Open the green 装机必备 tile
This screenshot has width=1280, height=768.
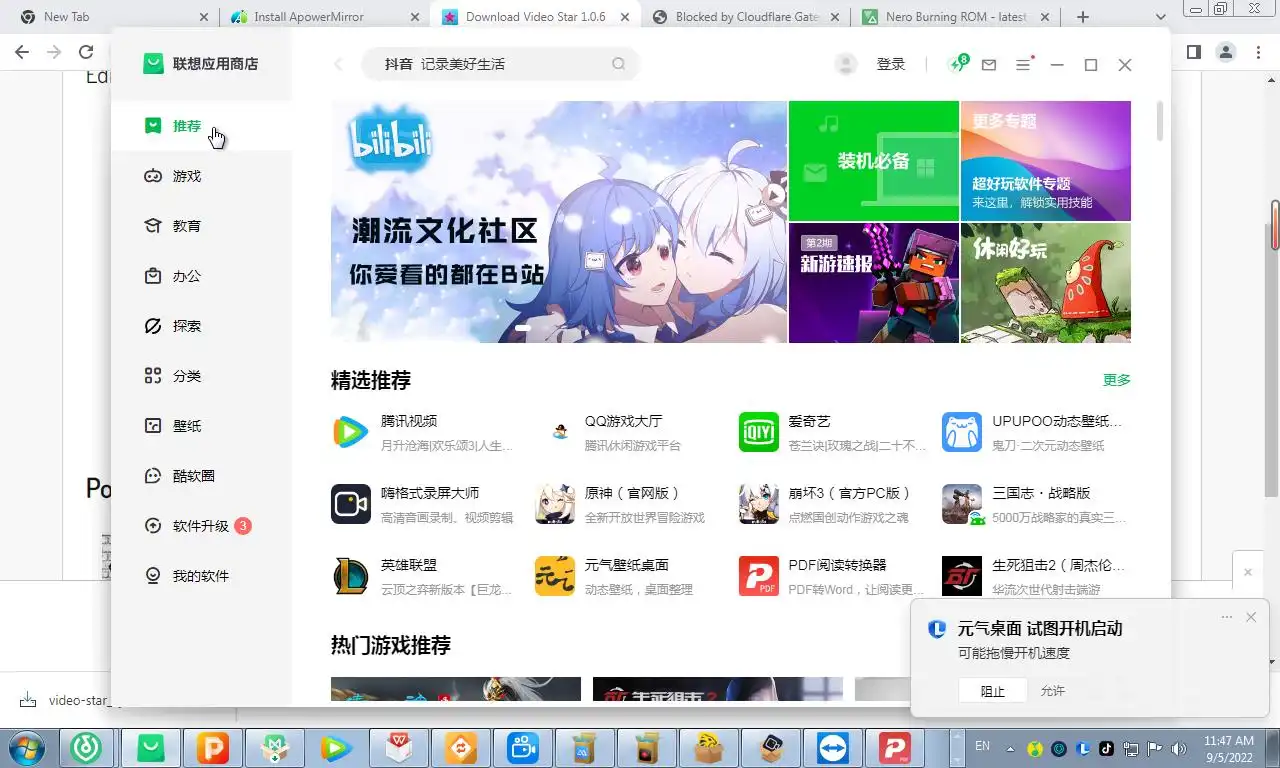tap(874, 161)
